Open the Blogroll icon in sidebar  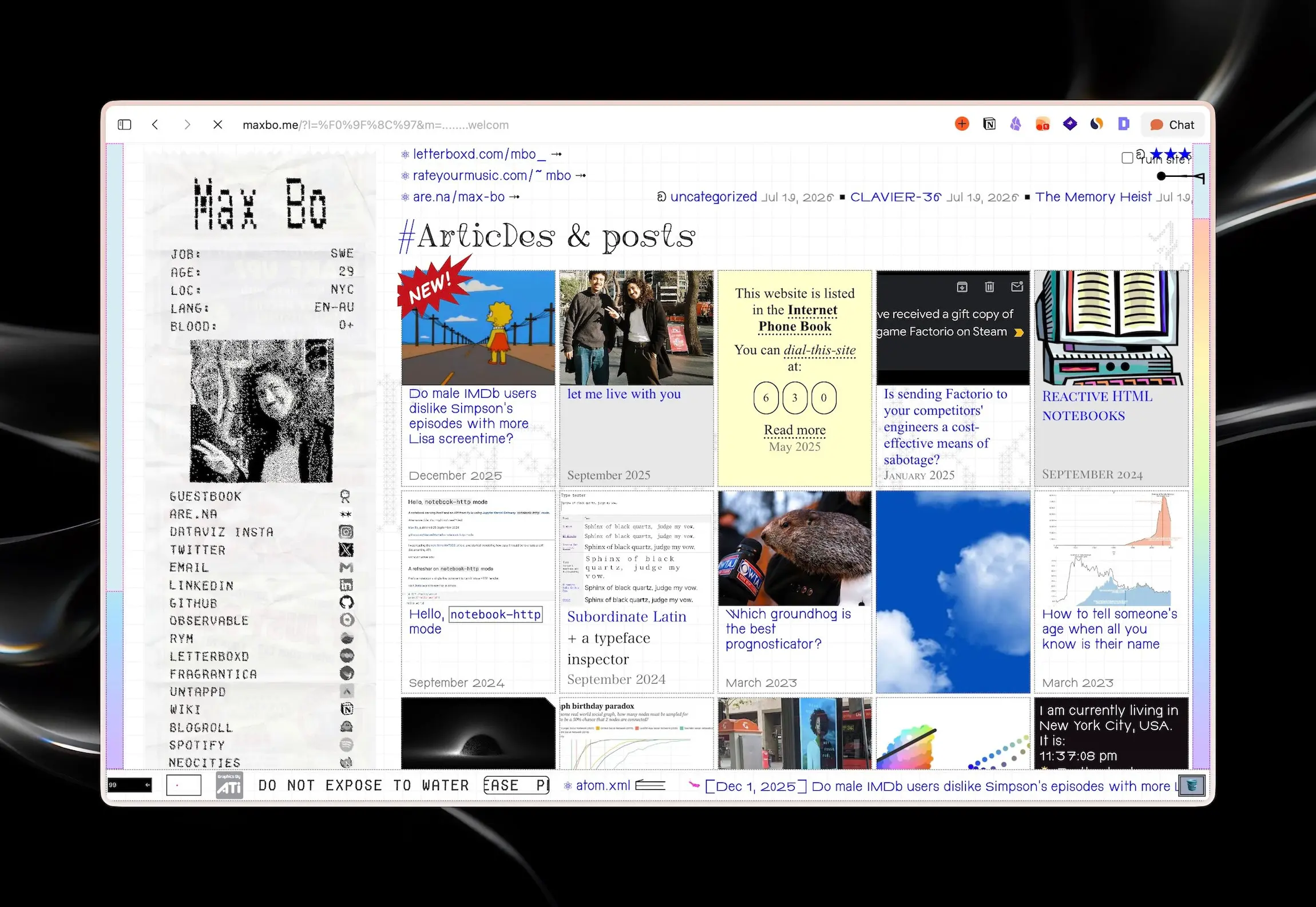pyautogui.click(x=346, y=727)
